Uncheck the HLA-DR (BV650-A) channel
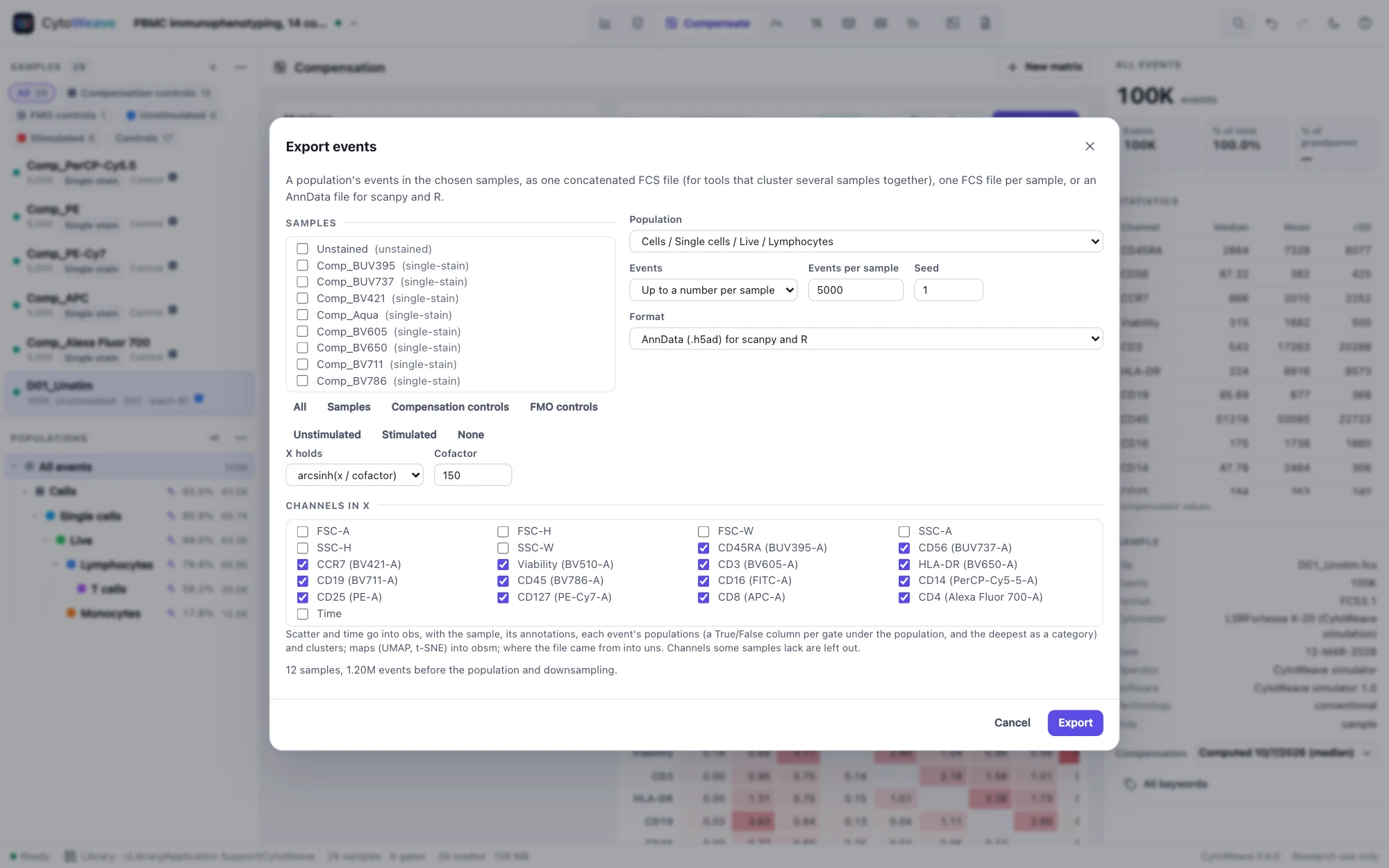The image size is (1389, 868). pyautogui.click(x=904, y=565)
